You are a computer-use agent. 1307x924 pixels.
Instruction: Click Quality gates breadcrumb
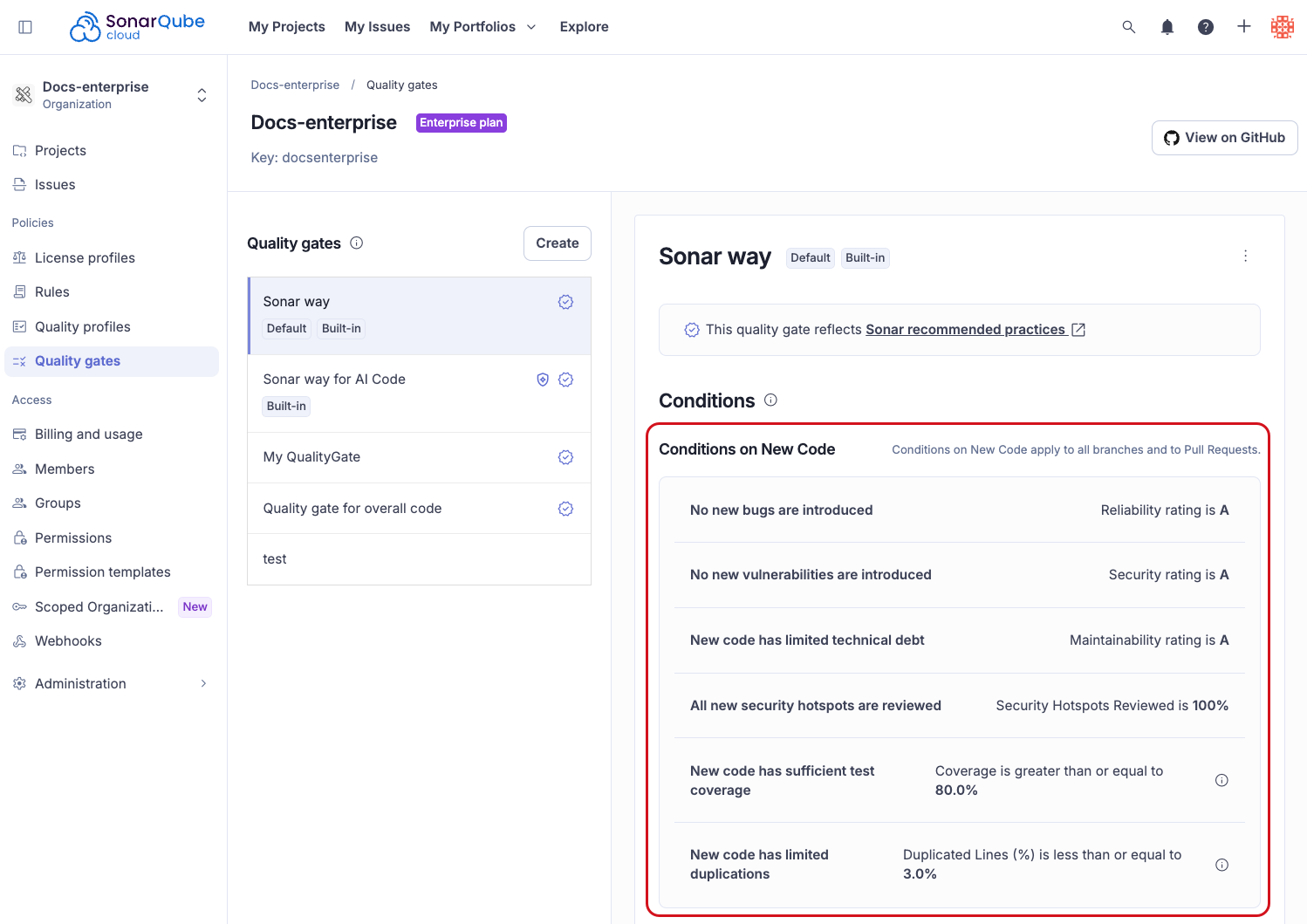point(402,85)
